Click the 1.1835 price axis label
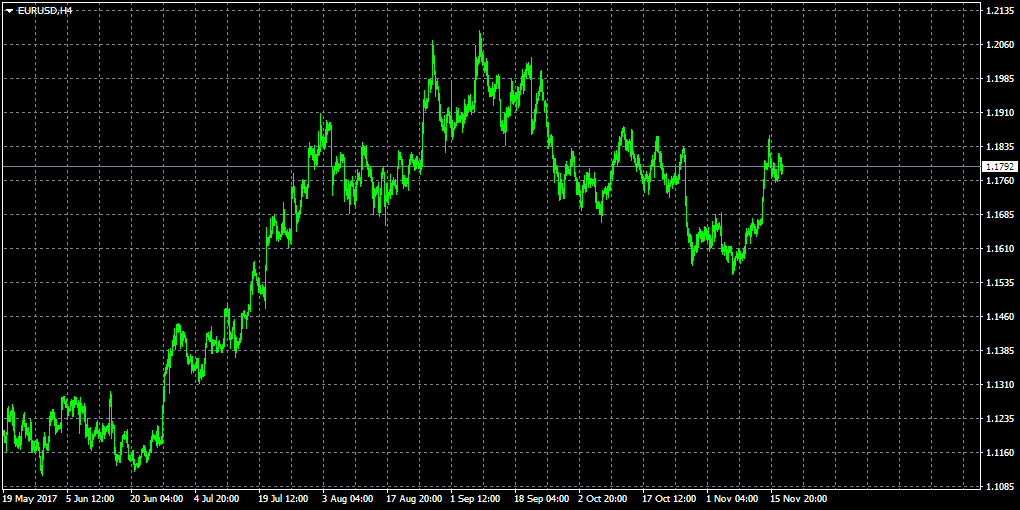Viewport: 1020px width, 510px height. (999, 147)
